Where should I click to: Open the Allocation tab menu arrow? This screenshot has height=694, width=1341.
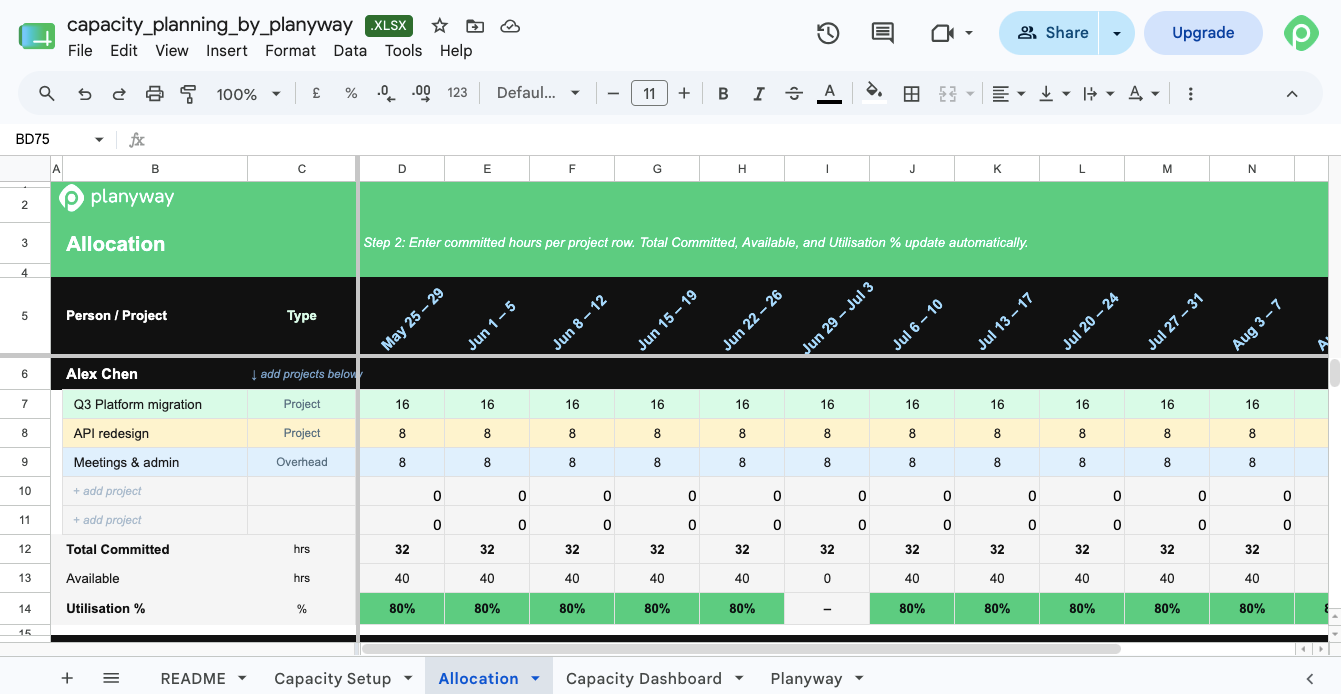pos(535,678)
